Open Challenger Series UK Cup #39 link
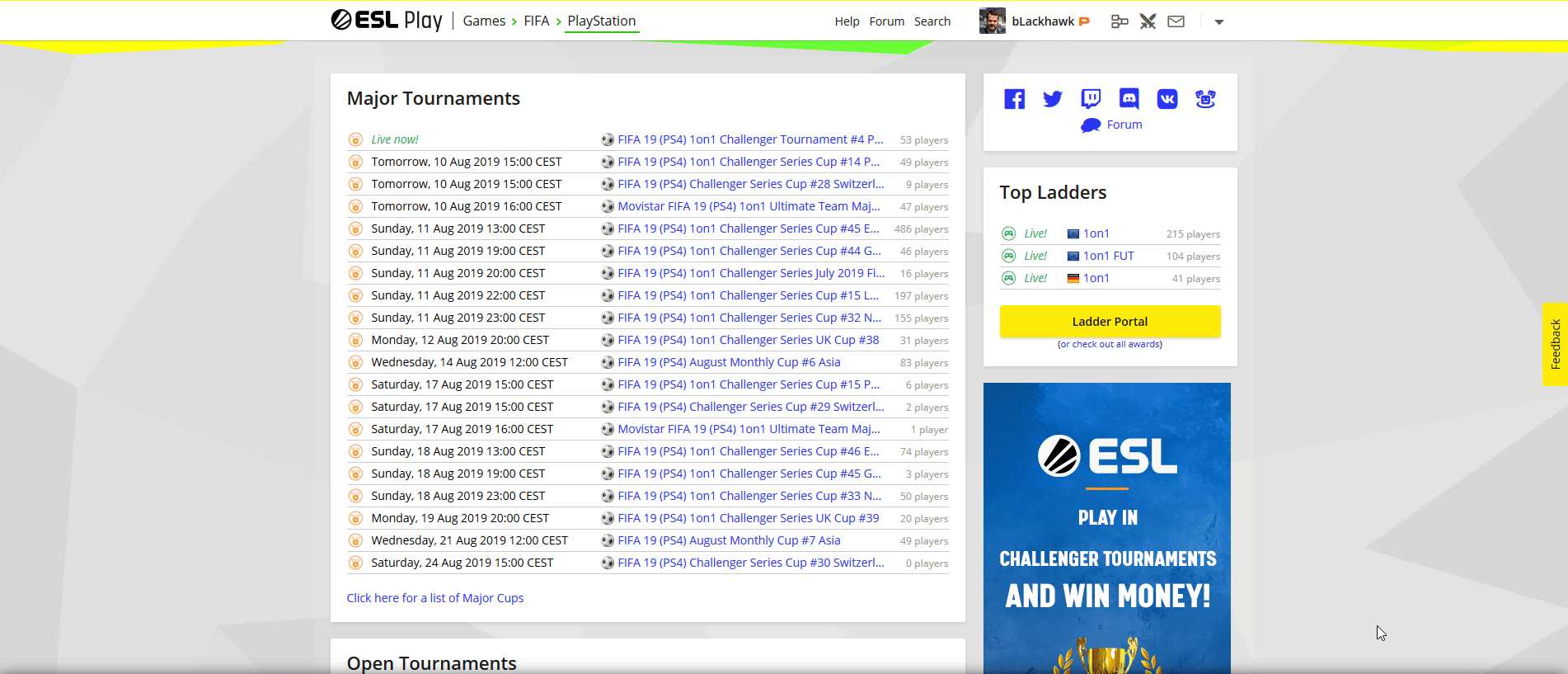This screenshot has width=1568, height=674. [x=749, y=518]
